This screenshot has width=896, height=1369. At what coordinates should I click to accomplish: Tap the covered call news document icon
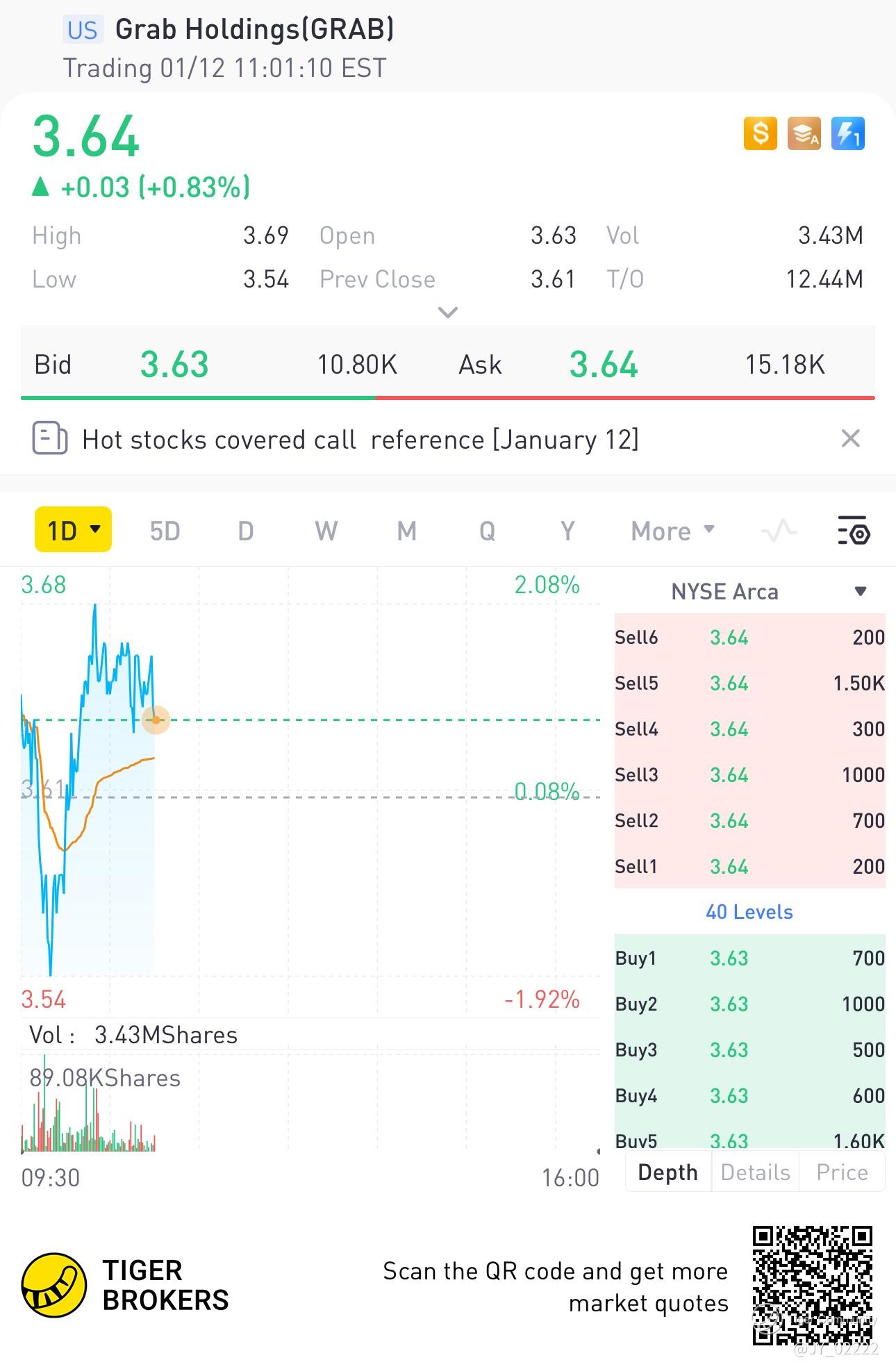[50, 439]
